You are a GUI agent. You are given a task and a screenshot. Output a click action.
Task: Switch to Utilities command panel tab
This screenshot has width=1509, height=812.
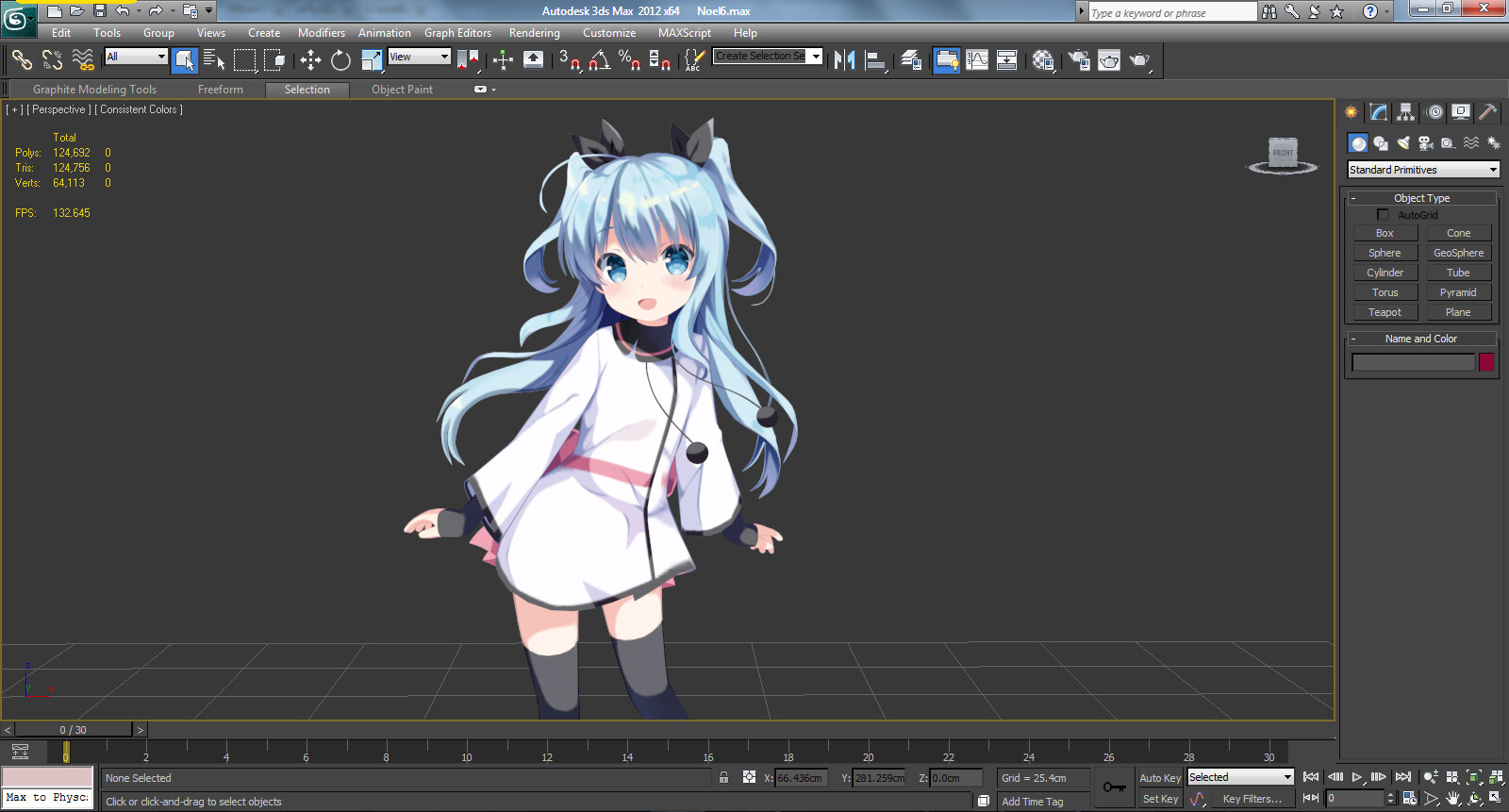pos(1487,112)
